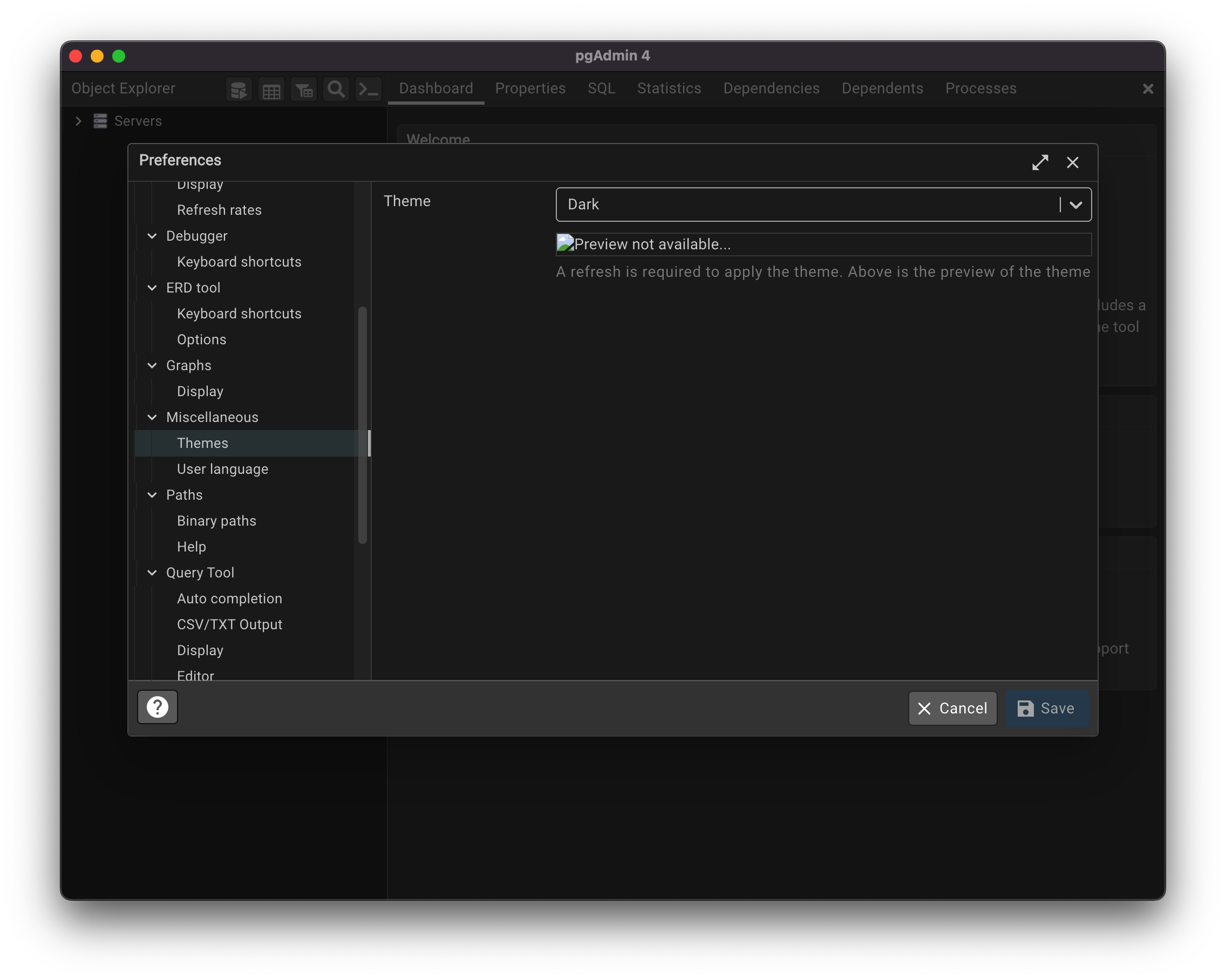Click the View Data table icon
Screen dimensions: 1226x980
coord(271,89)
